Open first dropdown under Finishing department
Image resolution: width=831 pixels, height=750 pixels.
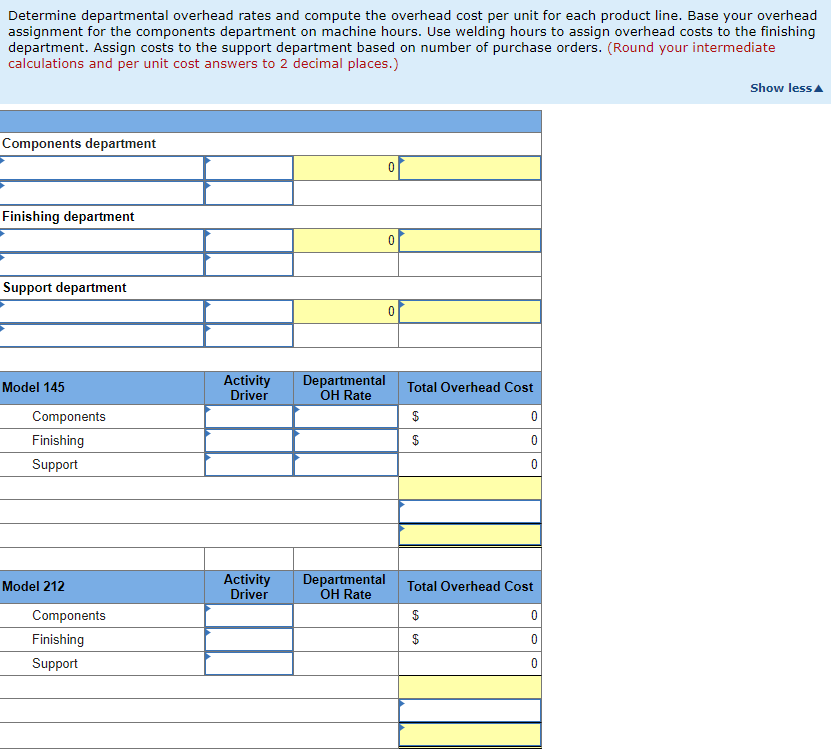[102, 241]
